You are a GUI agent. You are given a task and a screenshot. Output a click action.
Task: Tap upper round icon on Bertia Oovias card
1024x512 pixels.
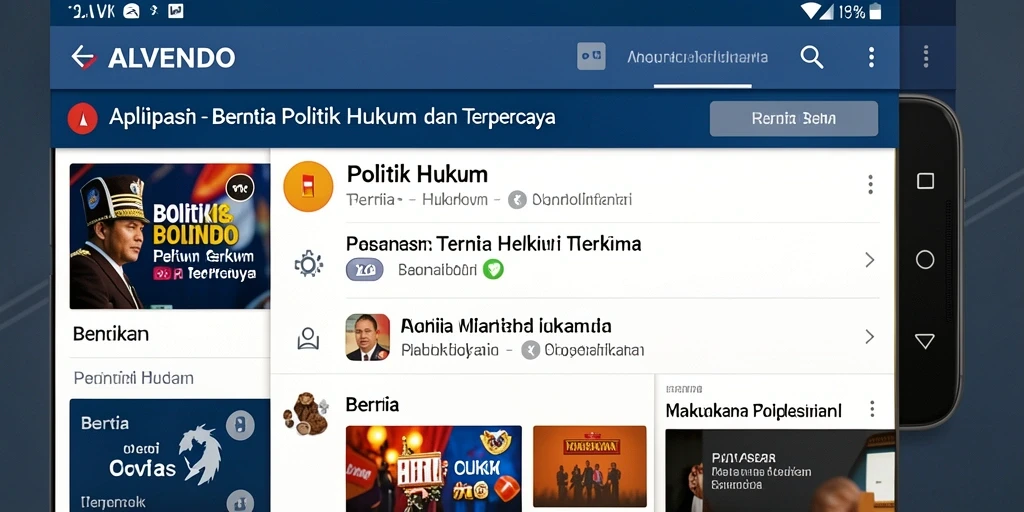click(x=240, y=425)
